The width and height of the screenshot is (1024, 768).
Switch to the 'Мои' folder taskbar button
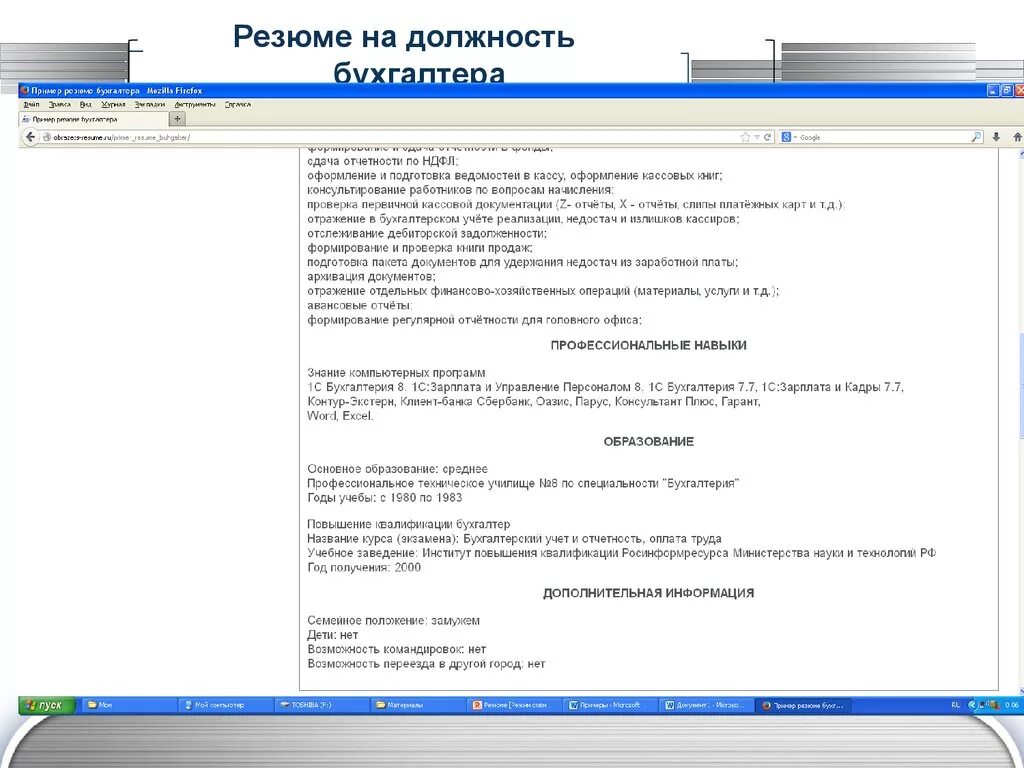click(x=129, y=705)
